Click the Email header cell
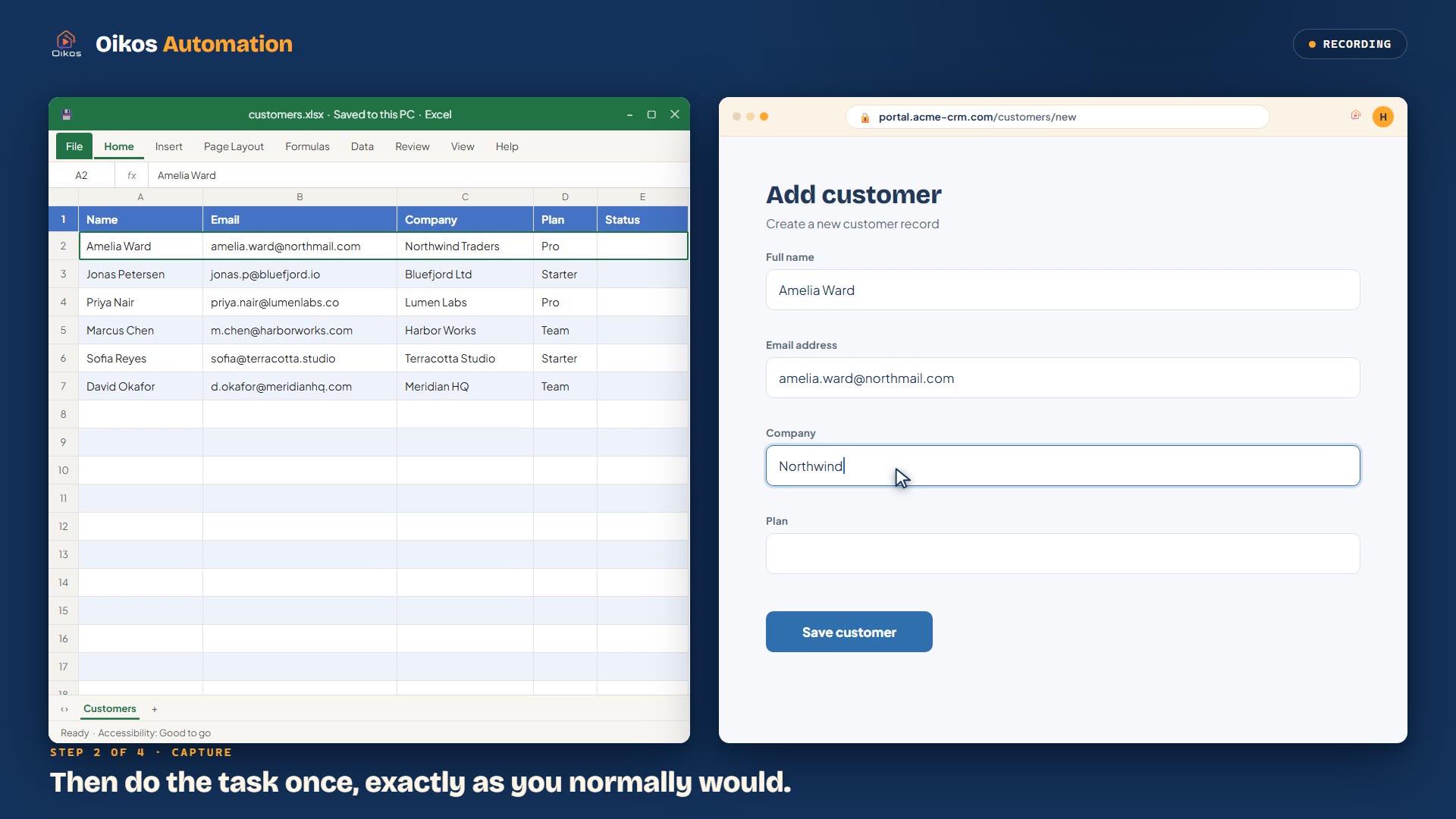The height and width of the screenshot is (819, 1456). pyautogui.click(x=300, y=219)
